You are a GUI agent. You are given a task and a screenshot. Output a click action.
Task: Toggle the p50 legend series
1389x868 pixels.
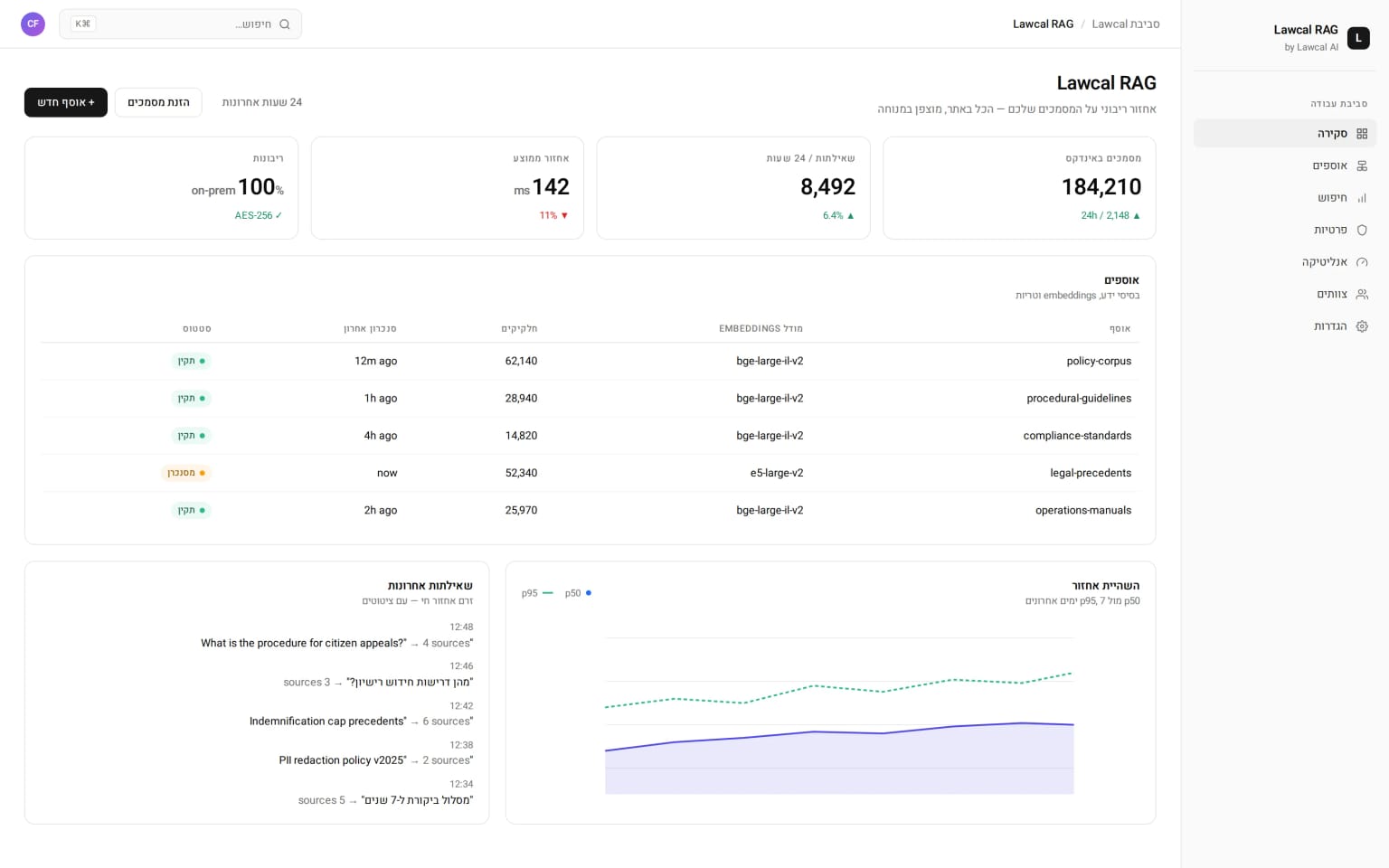(x=578, y=593)
